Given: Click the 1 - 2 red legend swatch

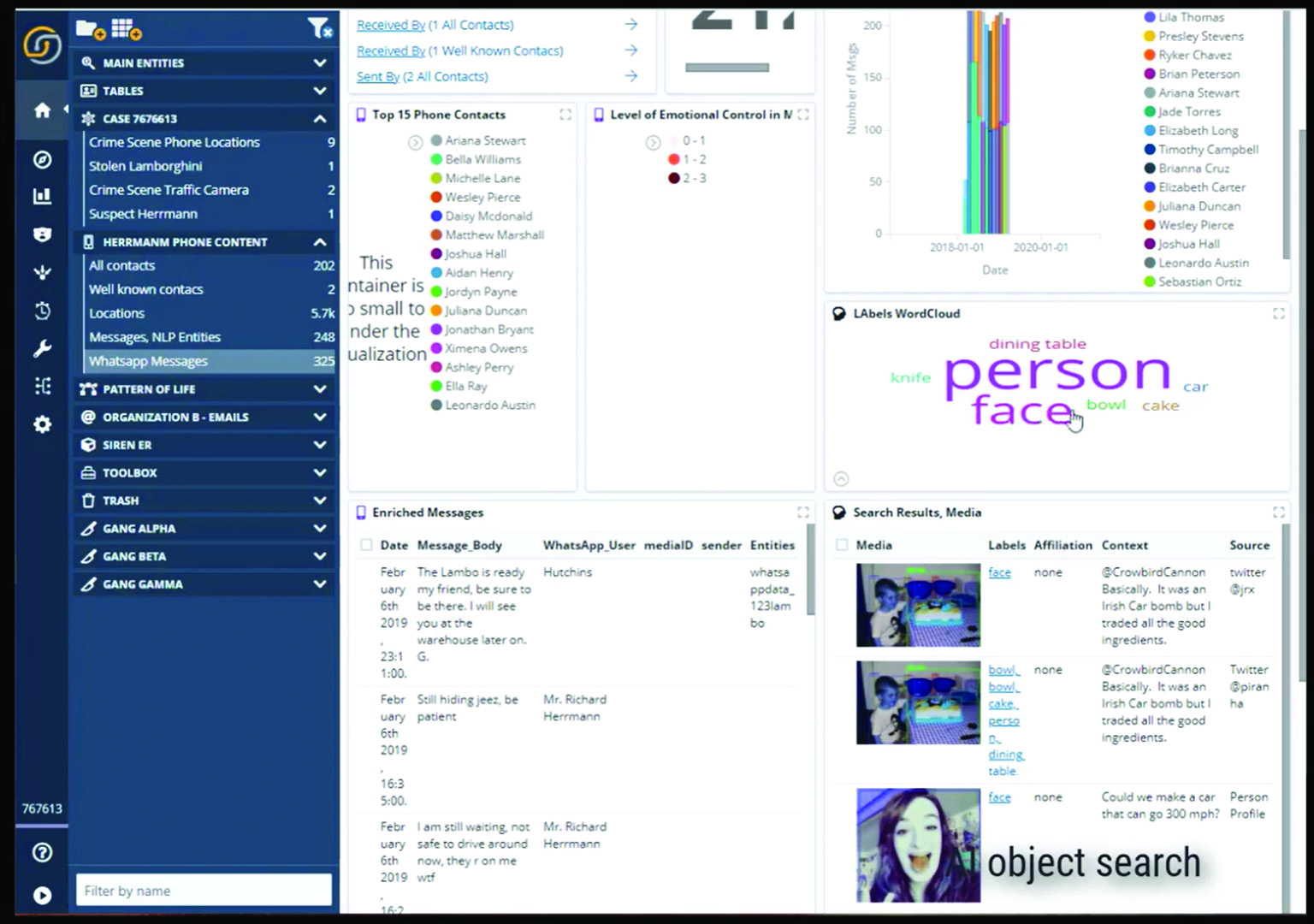Looking at the screenshot, I should [673, 159].
